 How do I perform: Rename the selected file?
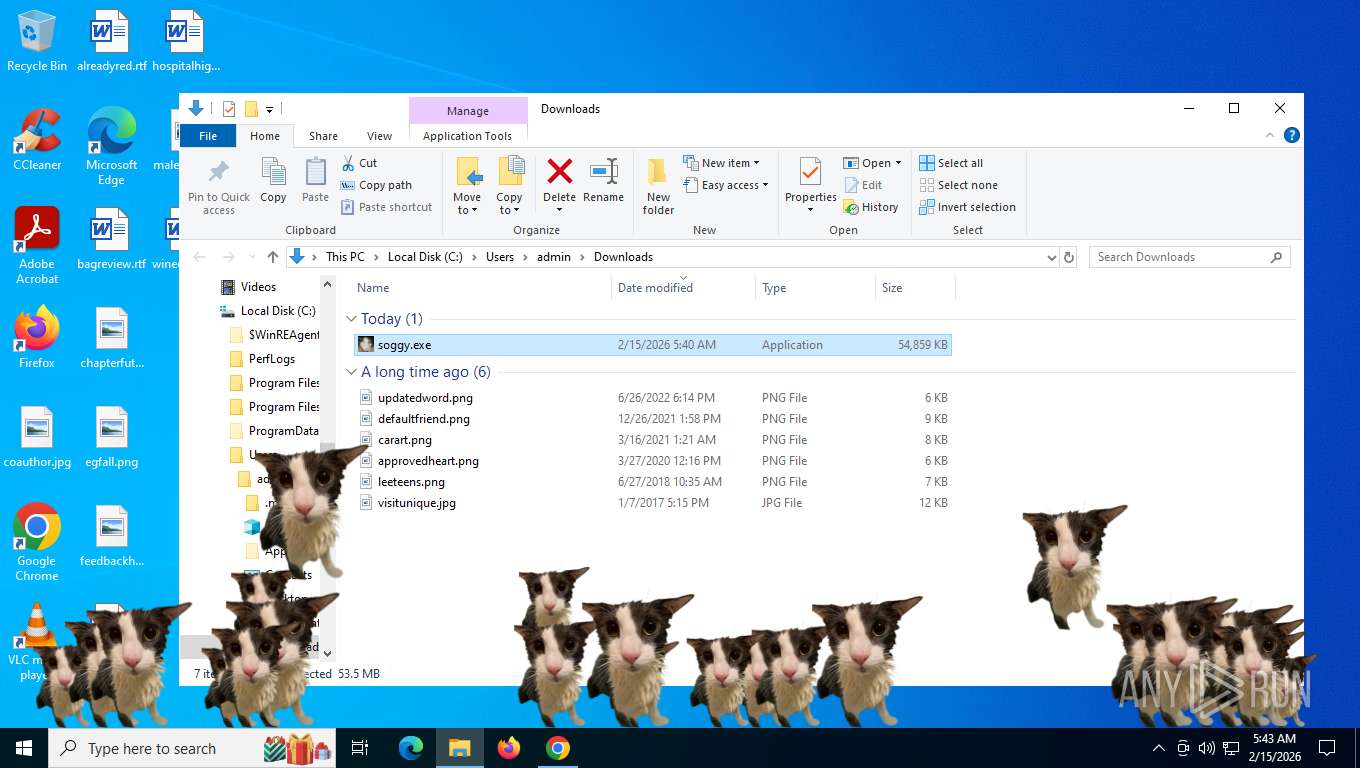tap(603, 180)
